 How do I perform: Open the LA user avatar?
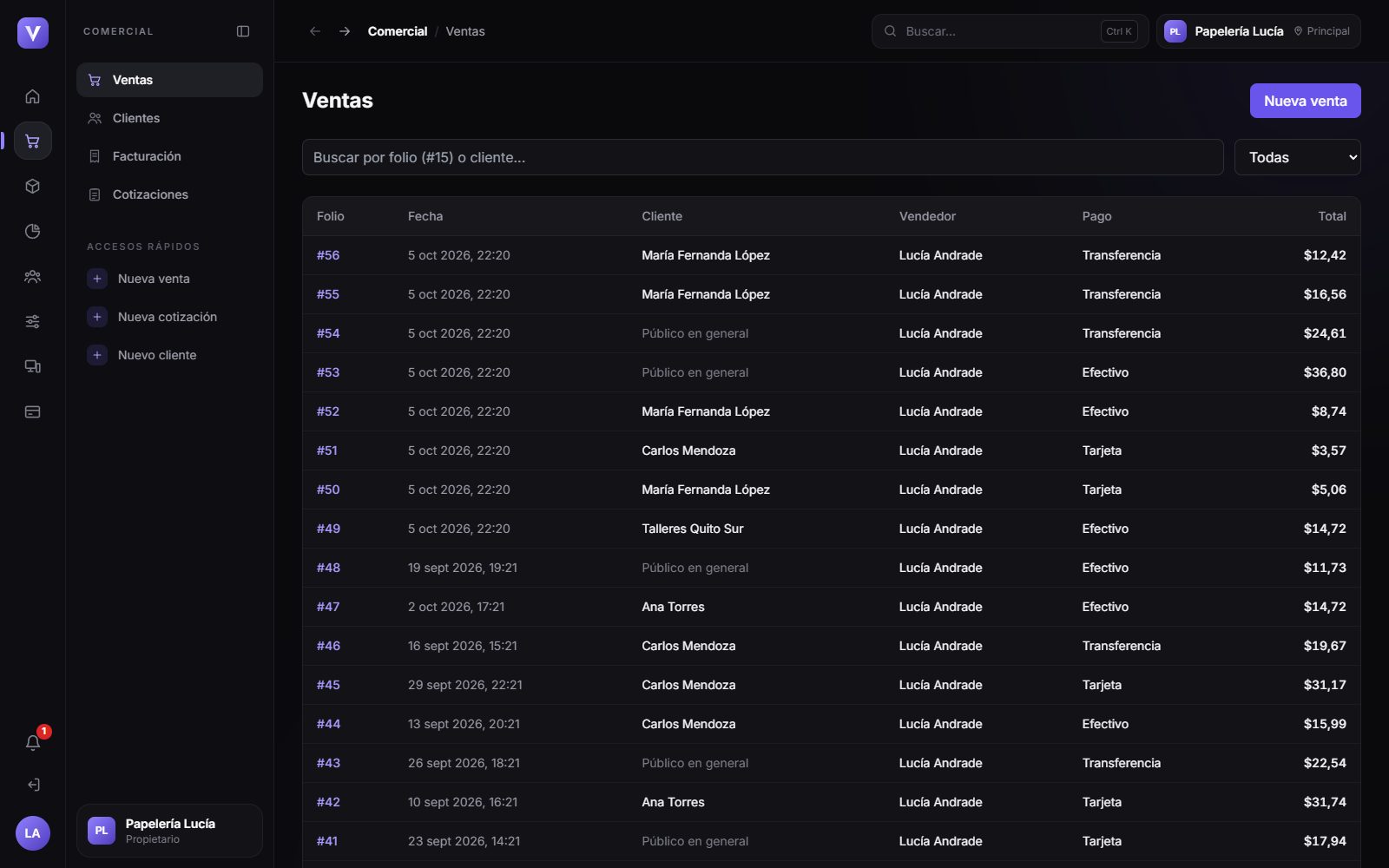[33, 833]
